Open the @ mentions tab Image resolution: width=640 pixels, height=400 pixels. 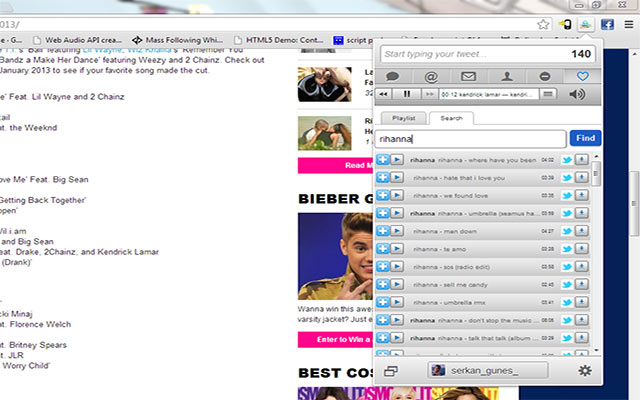click(431, 76)
